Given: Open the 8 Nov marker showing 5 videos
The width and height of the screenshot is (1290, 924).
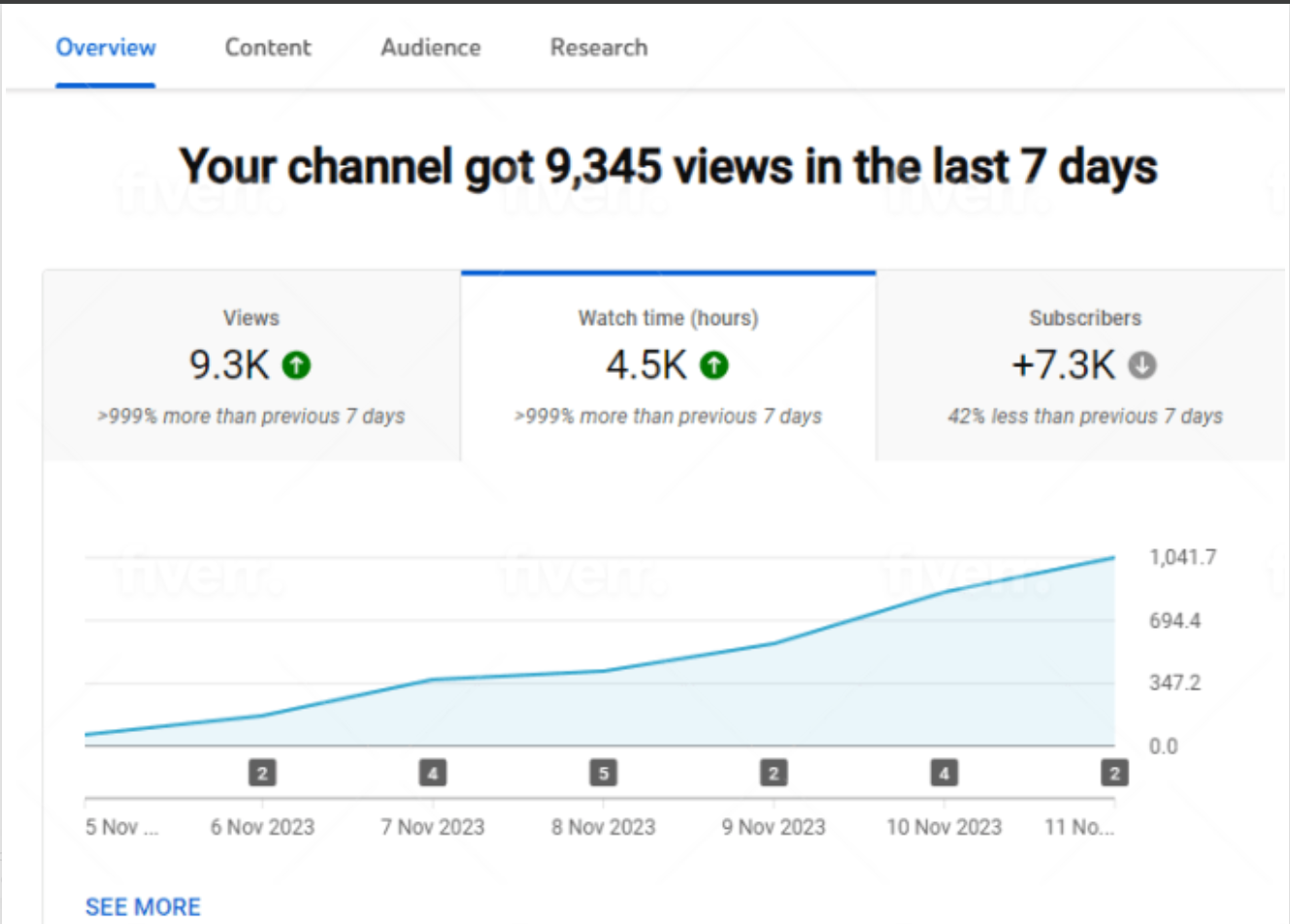Looking at the screenshot, I should click(x=603, y=774).
